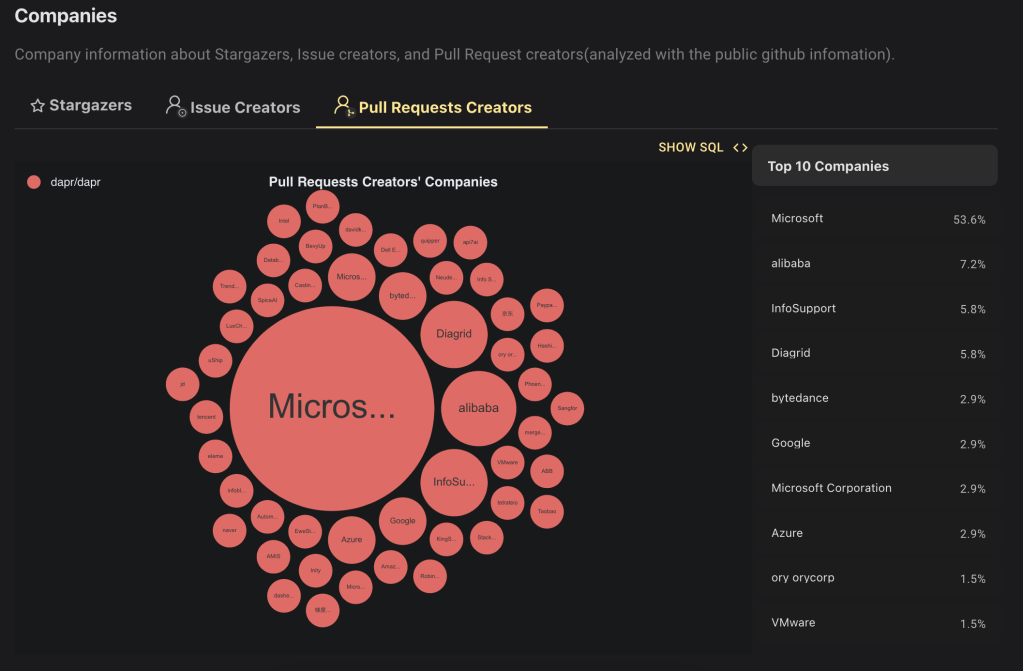Select the Stack... bubble
Image resolution: width=1023 pixels, height=671 pixels.
click(x=487, y=537)
